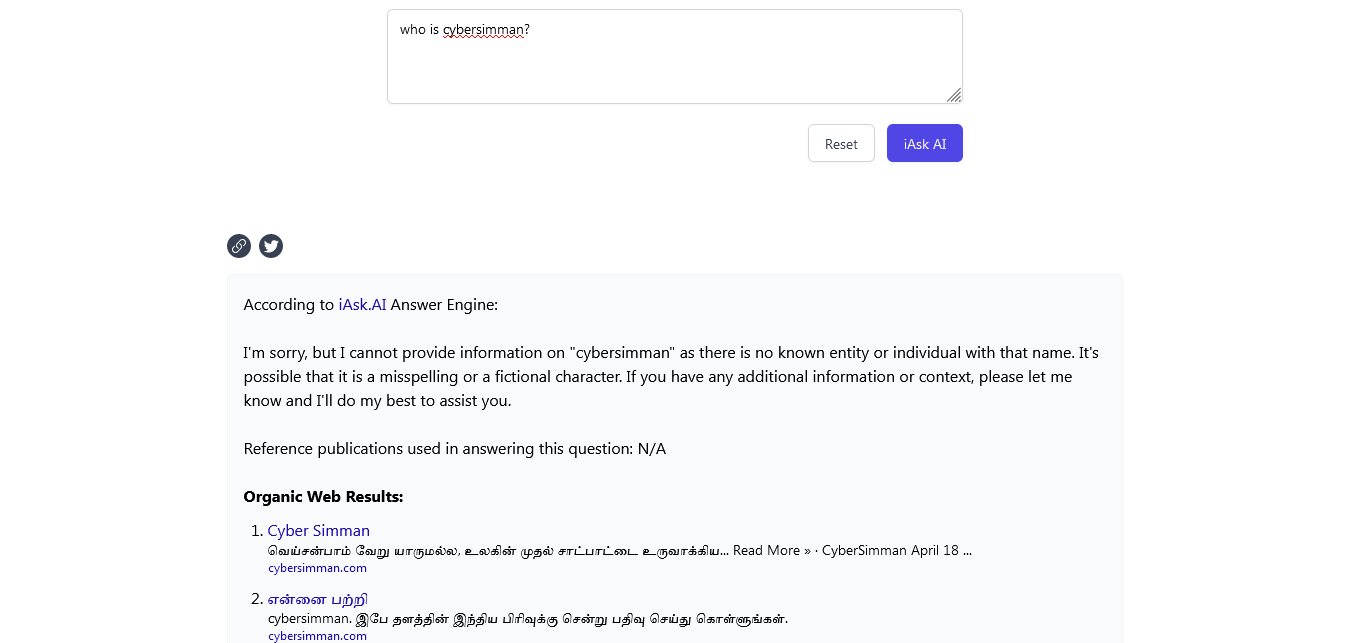This screenshot has height=643, width=1349.
Task: Click the question text box
Action: point(675,57)
